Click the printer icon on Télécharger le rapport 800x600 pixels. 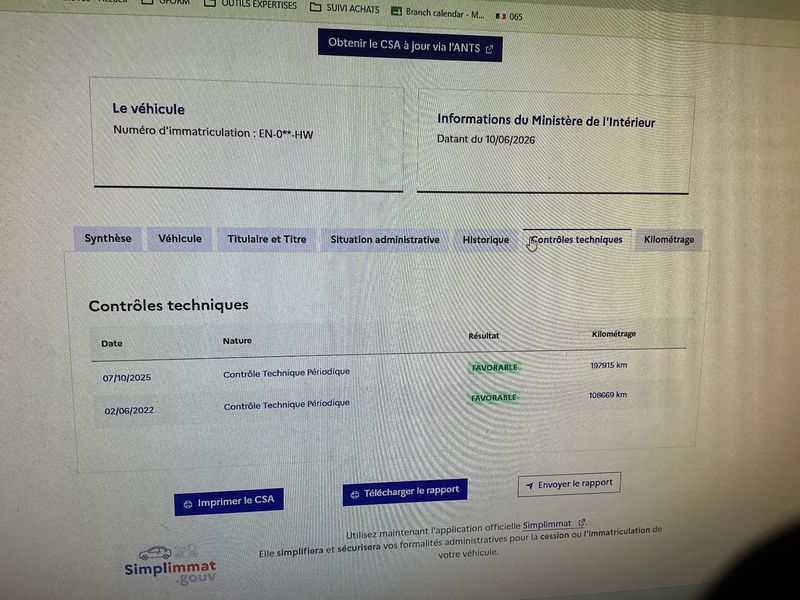pos(355,494)
